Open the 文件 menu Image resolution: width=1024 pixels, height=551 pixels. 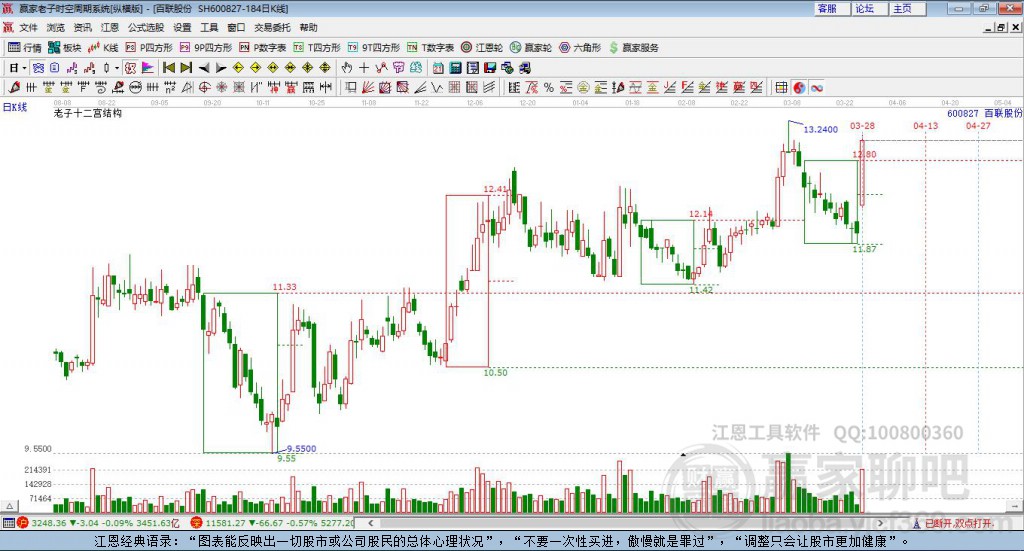tap(28, 27)
